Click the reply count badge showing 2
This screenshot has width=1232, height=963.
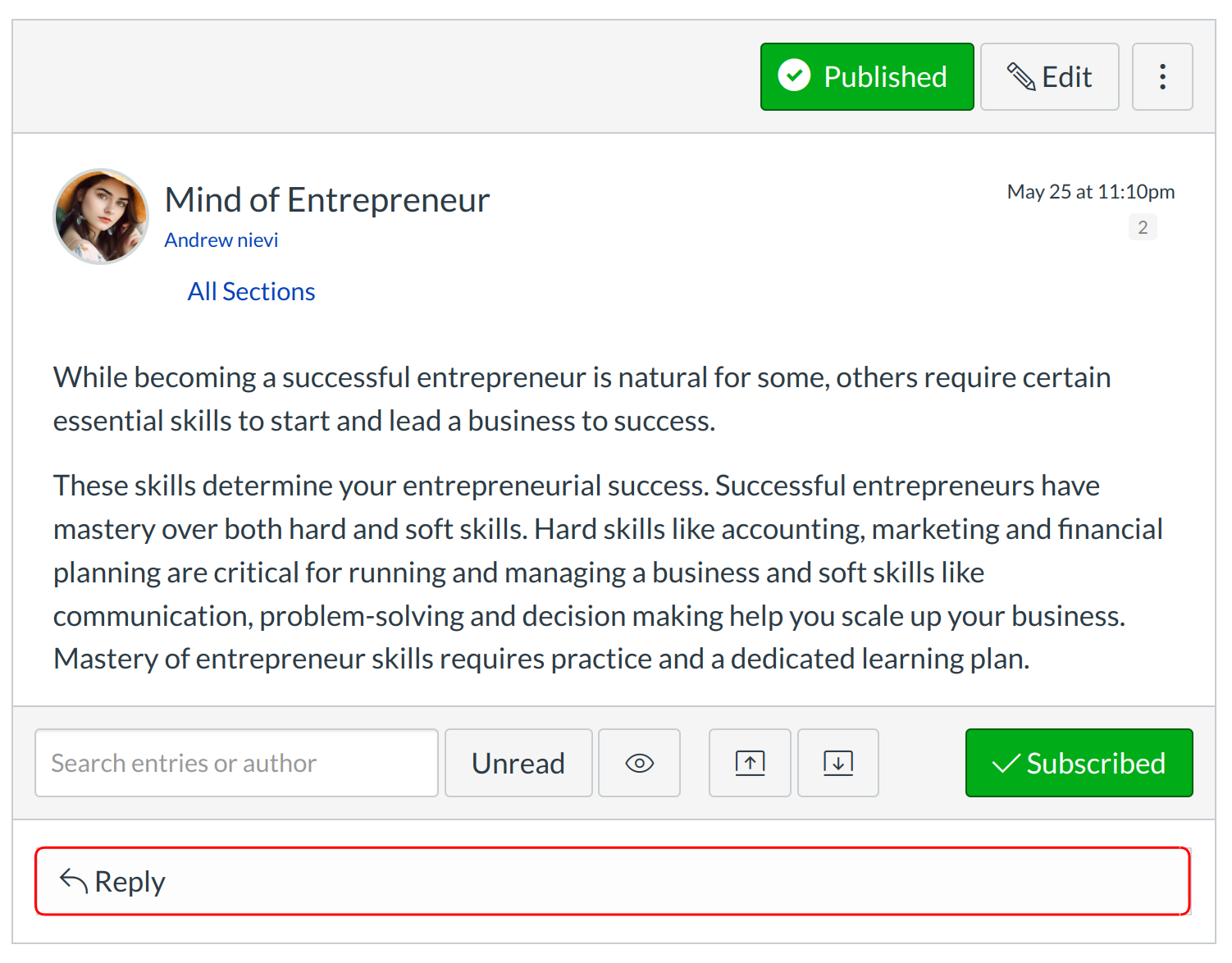point(1142,227)
